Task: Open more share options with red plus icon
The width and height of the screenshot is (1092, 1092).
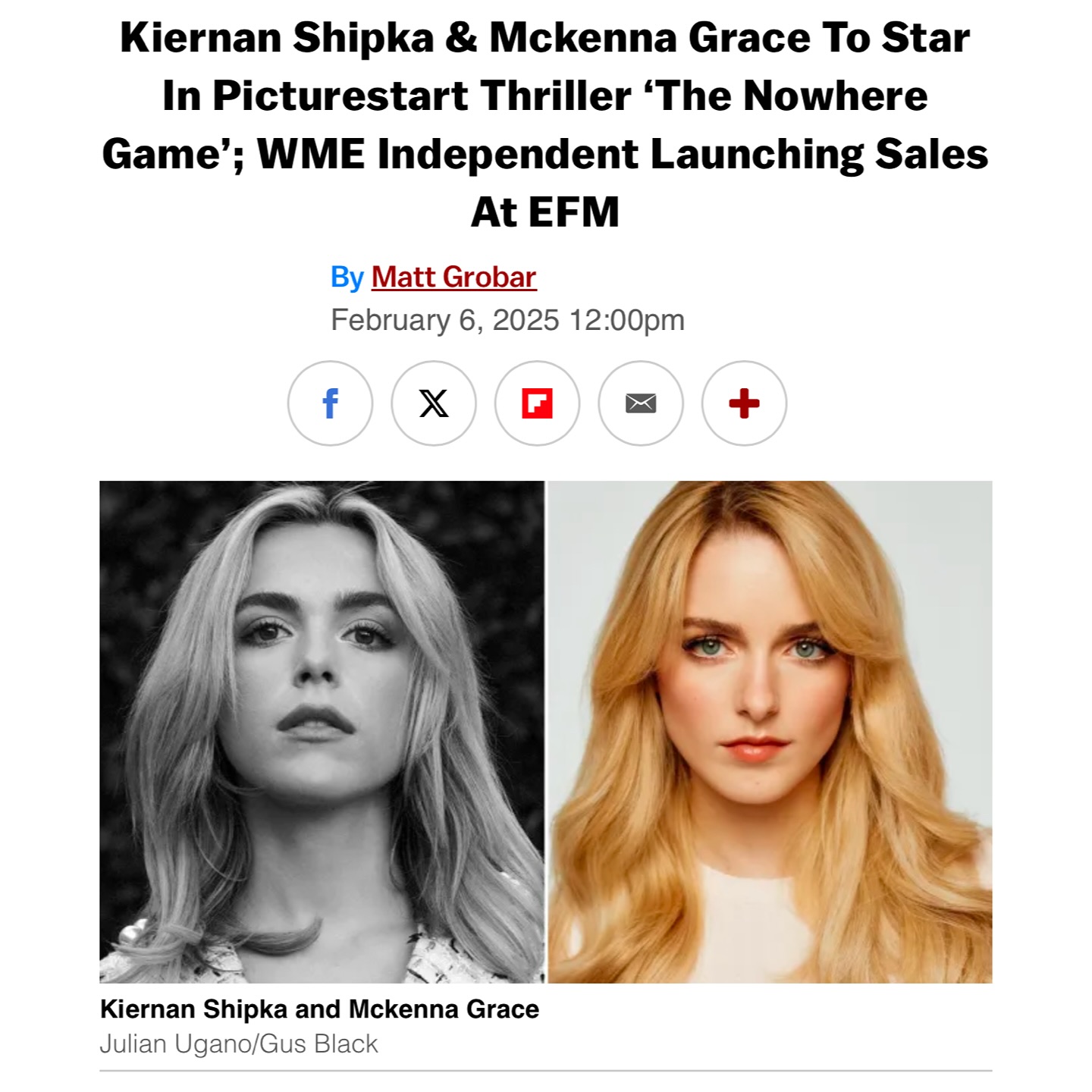Action: point(744,403)
